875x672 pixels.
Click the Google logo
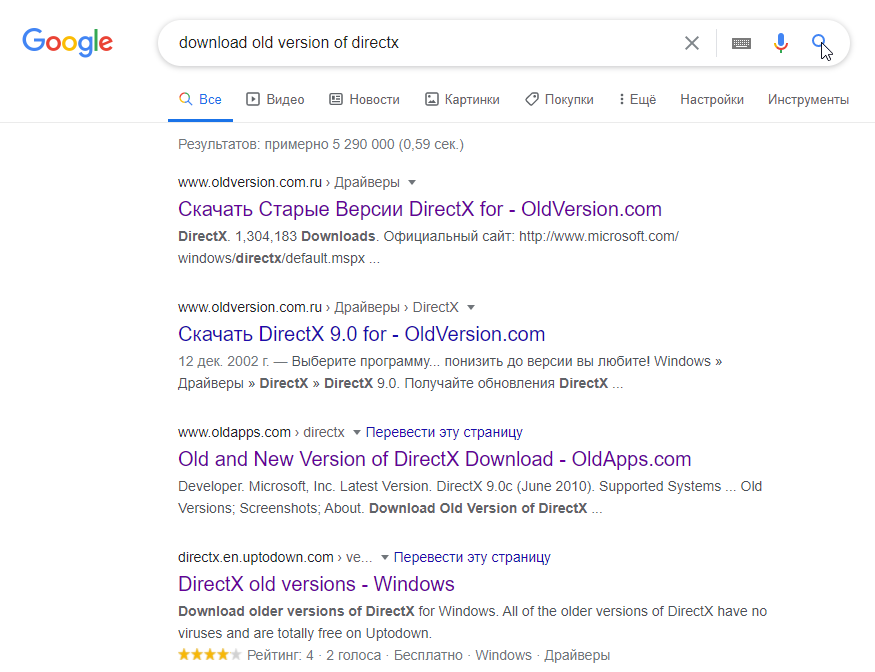coord(68,42)
